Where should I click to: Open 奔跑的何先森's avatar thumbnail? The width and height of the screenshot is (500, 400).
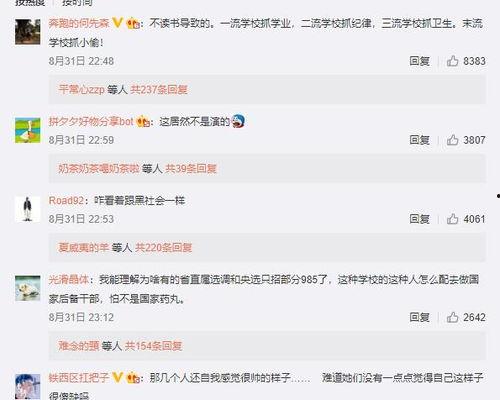pos(28,32)
